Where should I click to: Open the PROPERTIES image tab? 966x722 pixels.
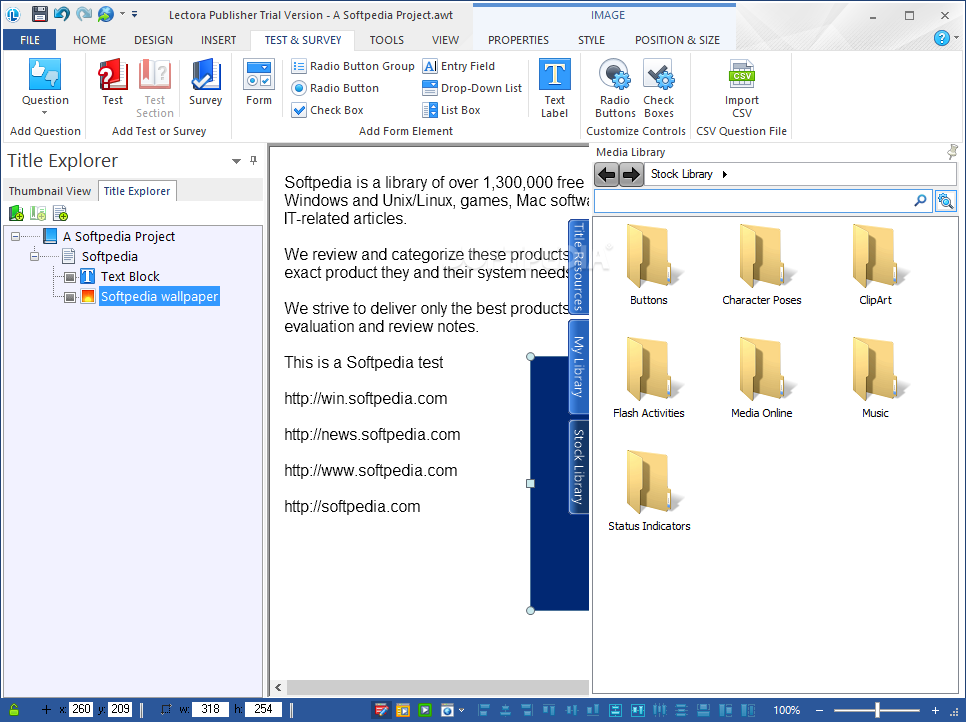[518, 40]
